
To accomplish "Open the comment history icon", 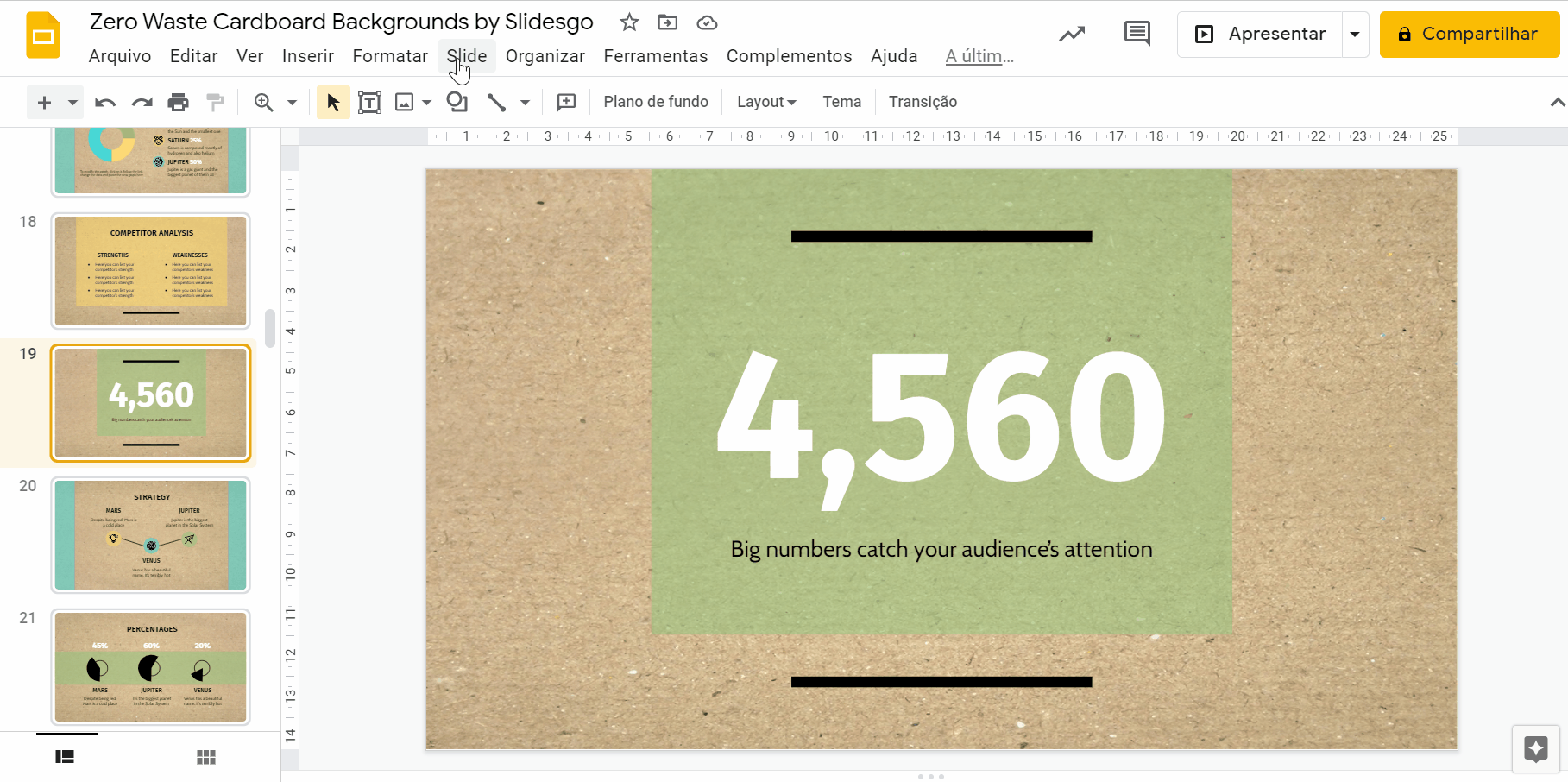I will (1137, 35).
